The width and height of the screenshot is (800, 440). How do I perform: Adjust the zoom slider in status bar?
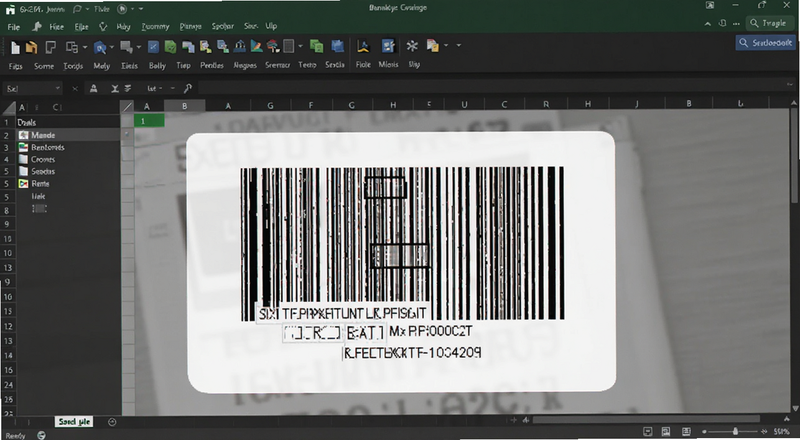coord(735,432)
